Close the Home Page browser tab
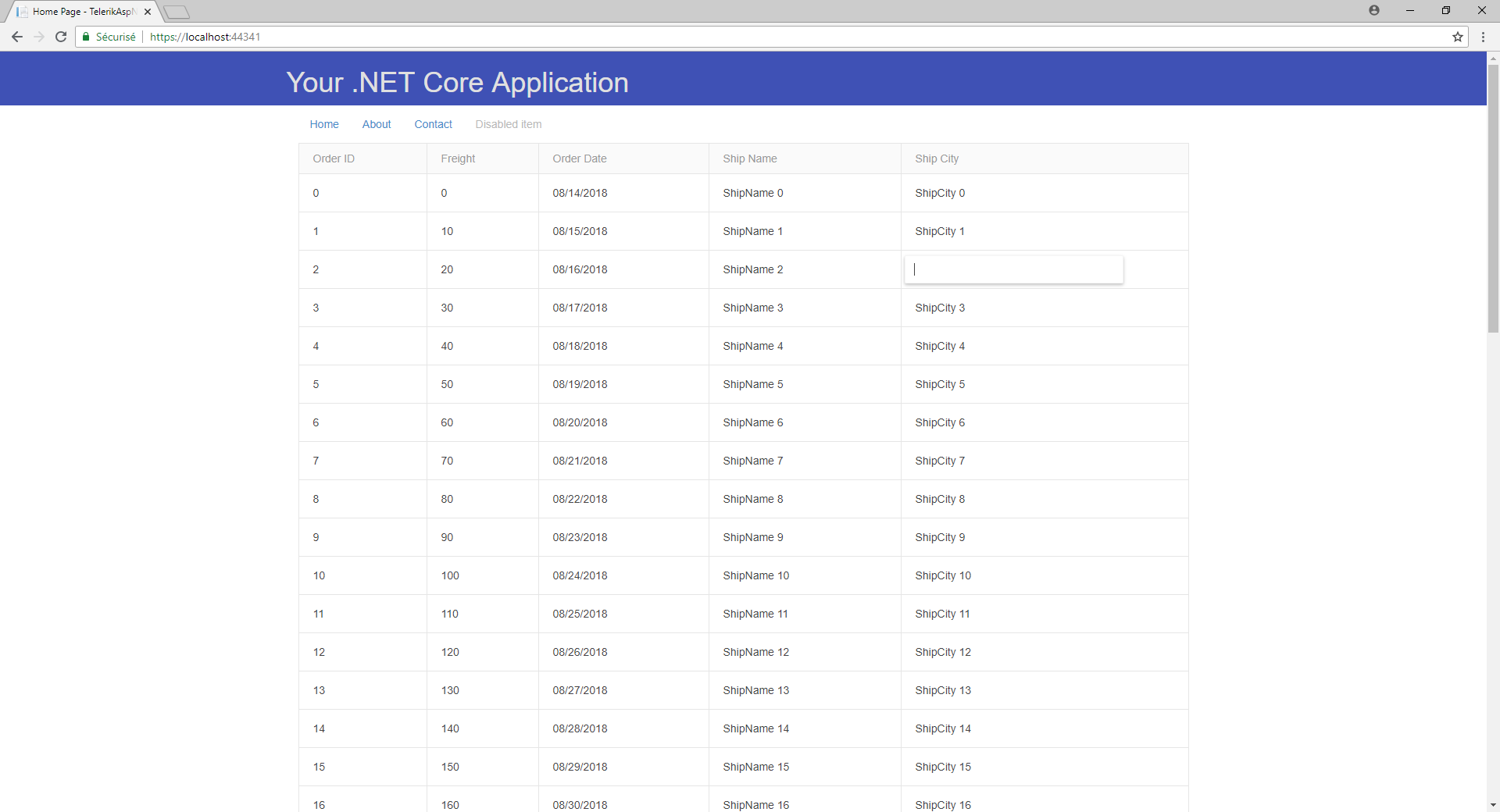This screenshot has height=812, width=1500. [148, 12]
